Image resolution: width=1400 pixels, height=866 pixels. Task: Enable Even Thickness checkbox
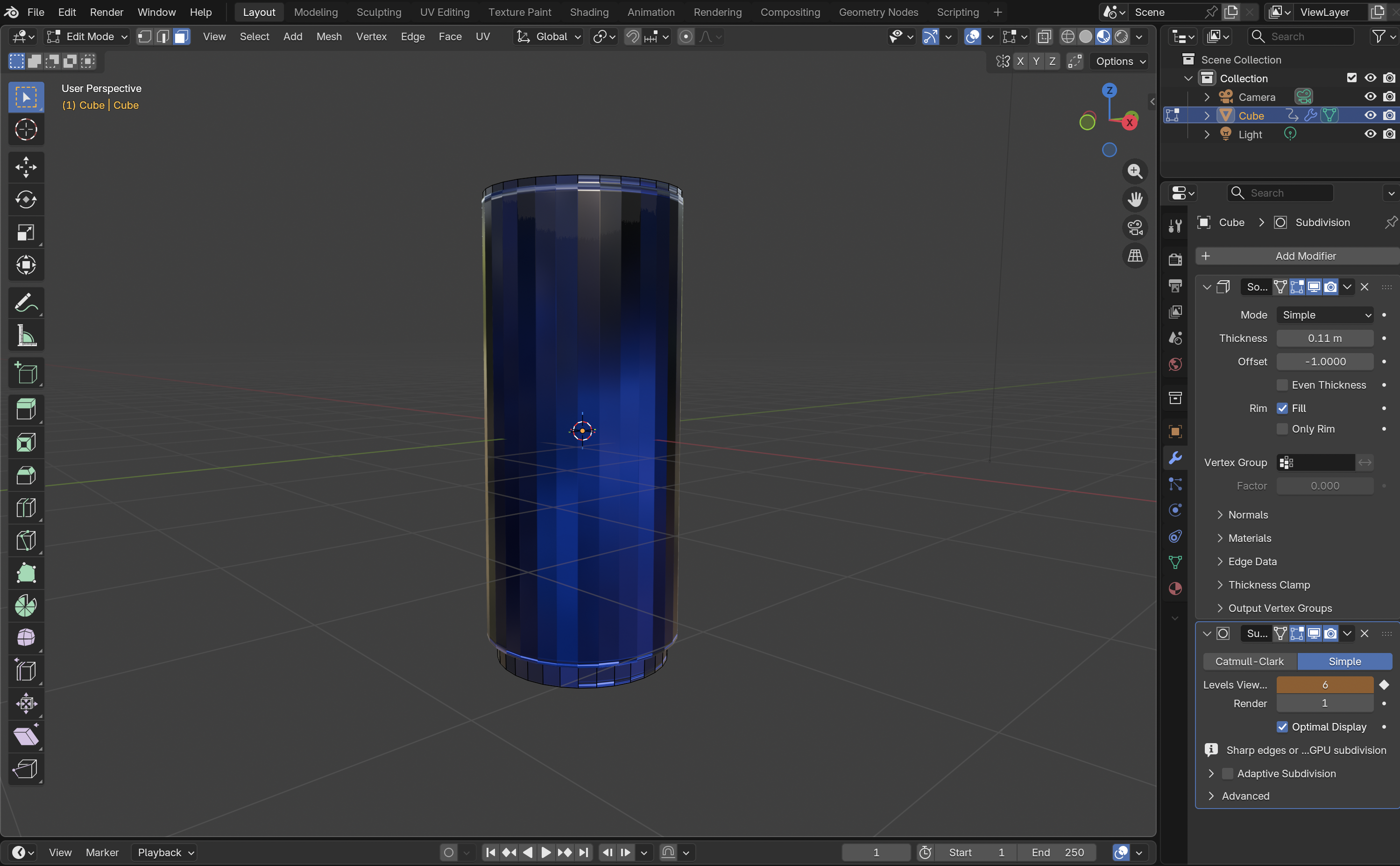[x=1282, y=385]
